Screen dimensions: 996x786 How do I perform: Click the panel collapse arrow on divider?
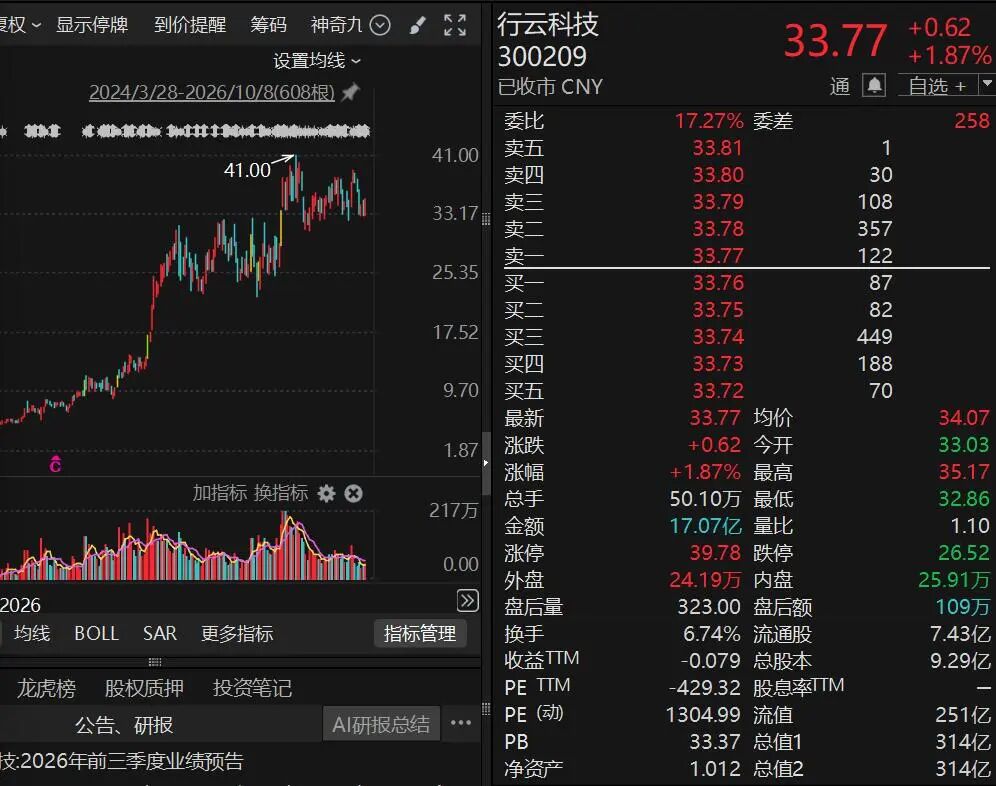[x=486, y=463]
